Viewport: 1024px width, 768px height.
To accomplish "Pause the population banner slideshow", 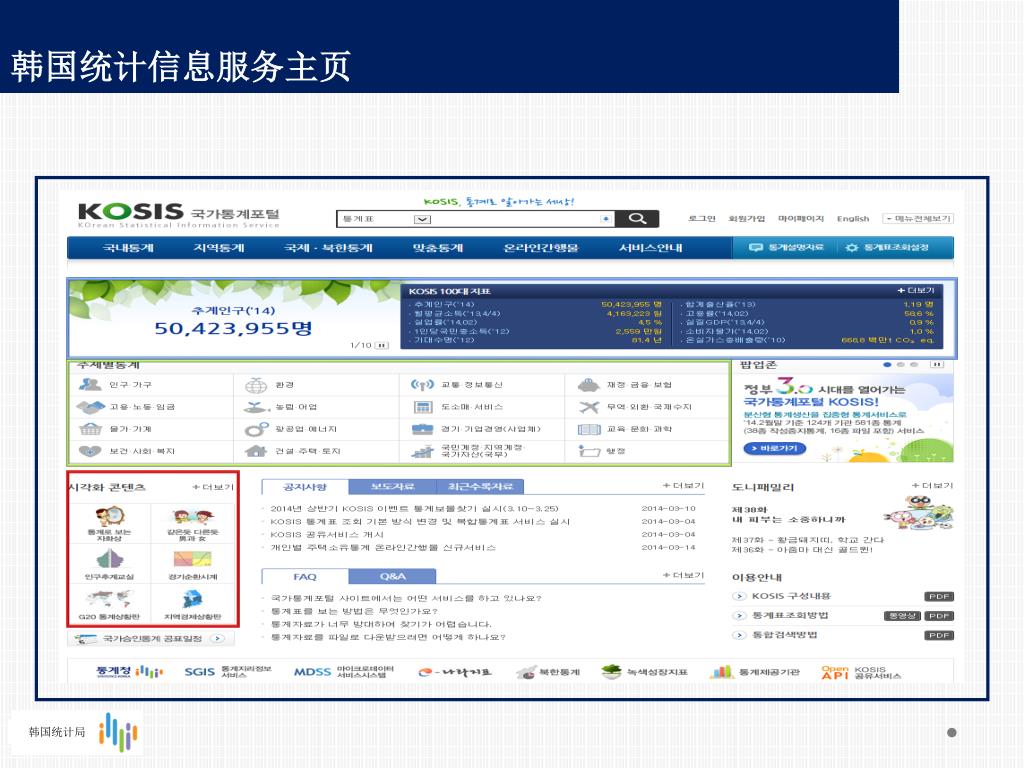I will click(x=382, y=345).
